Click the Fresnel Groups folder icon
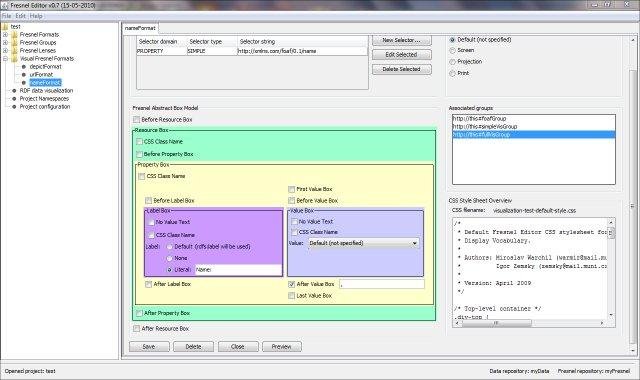640x380 pixels. [15, 42]
